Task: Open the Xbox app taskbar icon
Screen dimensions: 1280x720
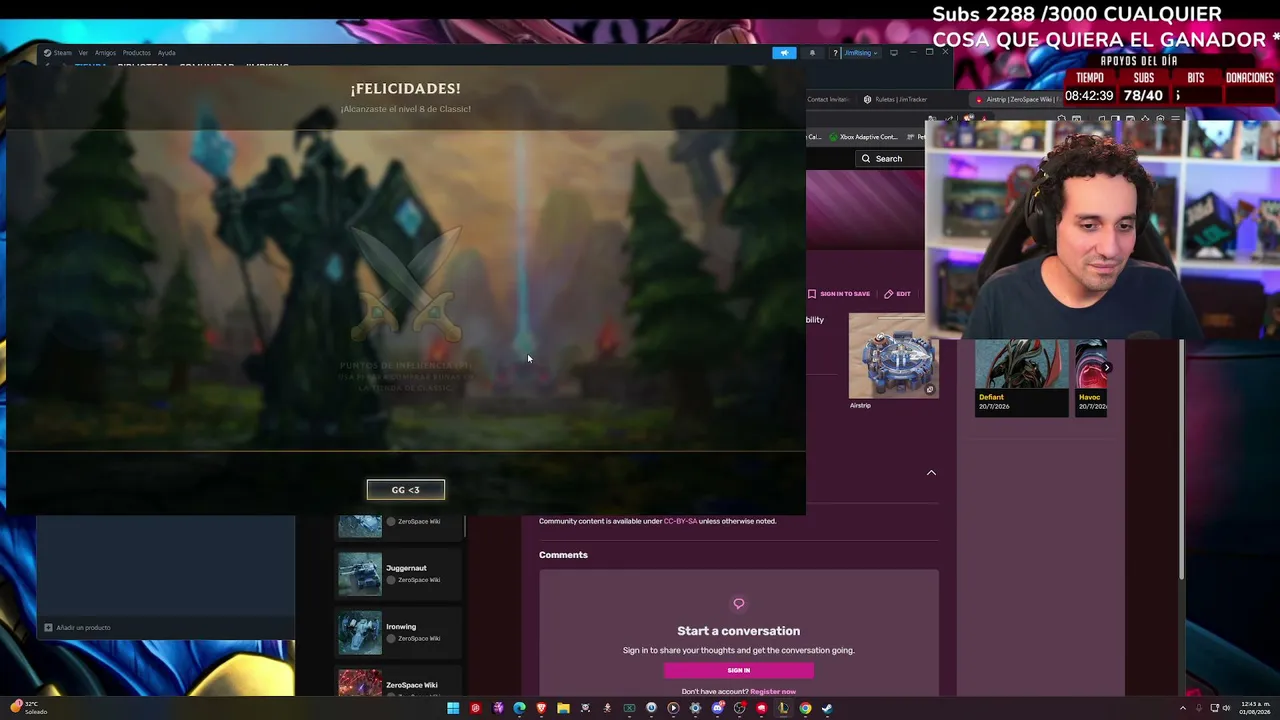Action: tap(629, 708)
